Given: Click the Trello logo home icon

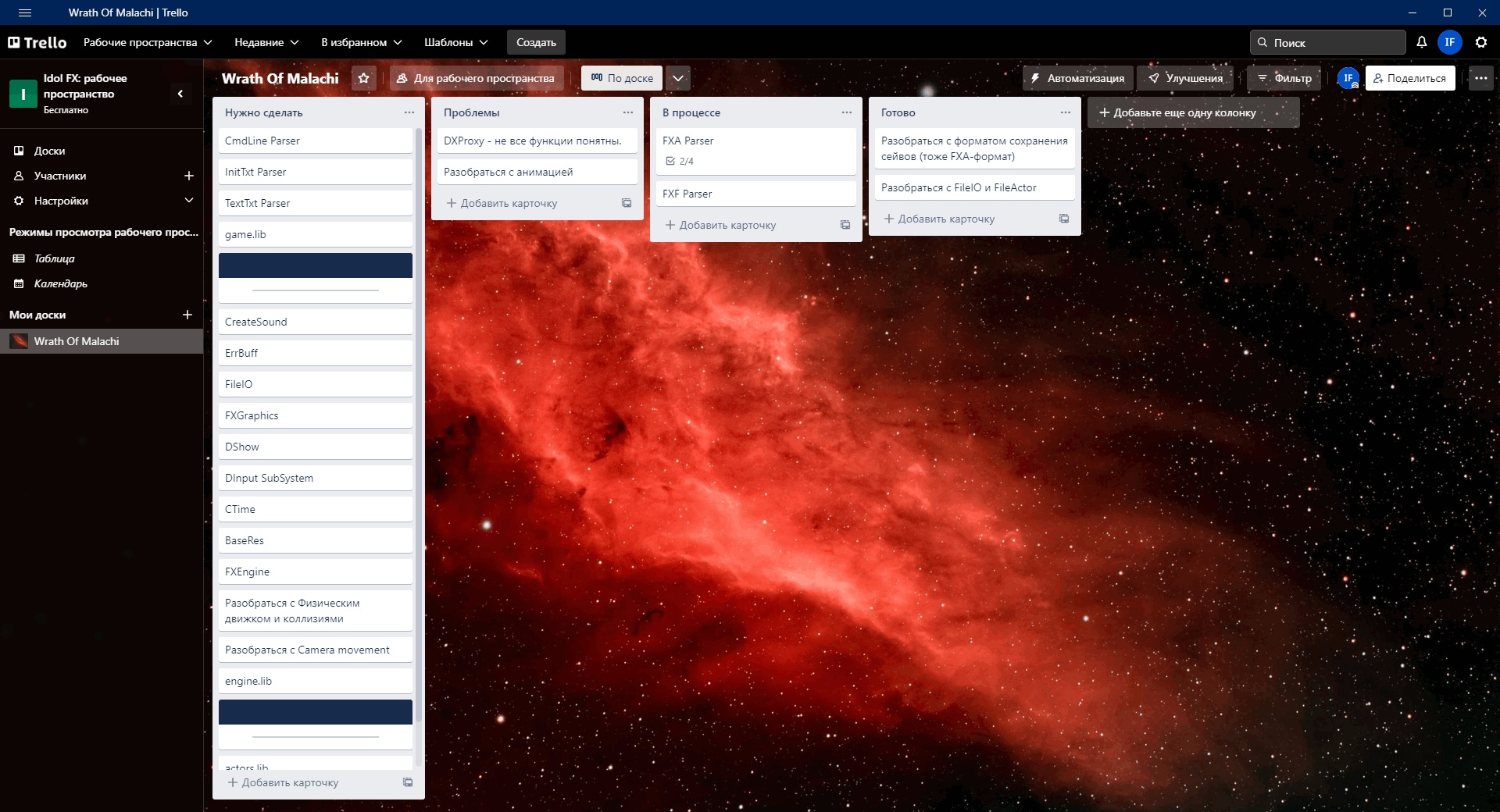Looking at the screenshot, I should coord(37,42).
